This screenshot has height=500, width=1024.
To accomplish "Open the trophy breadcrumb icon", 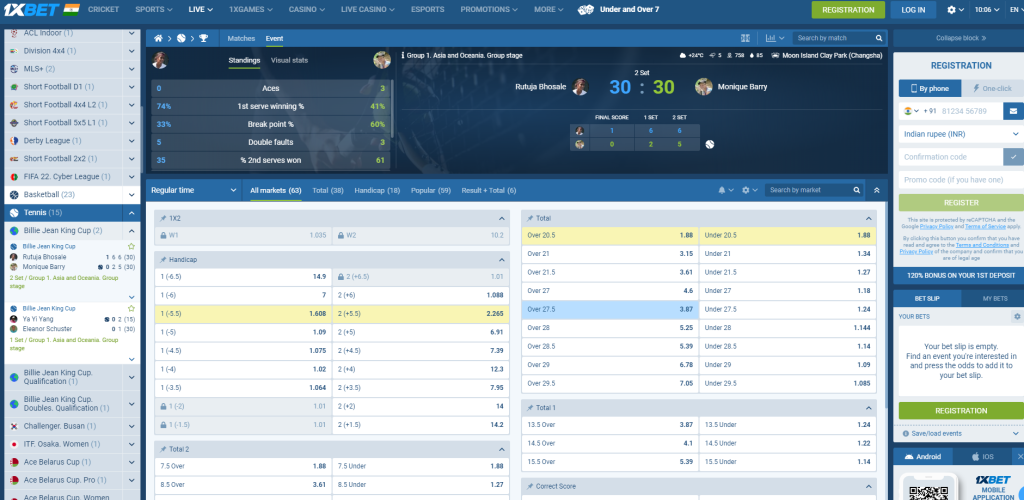I will (204, 39).
